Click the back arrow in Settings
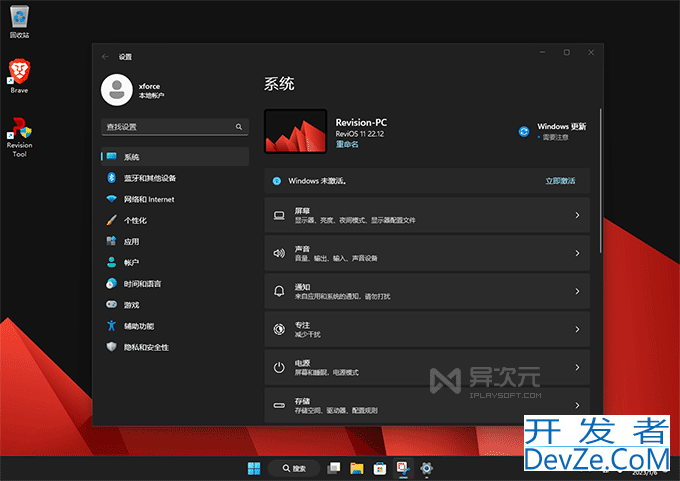Image resolution: width=680 pixels, height=481 pixels. [105, 57]
